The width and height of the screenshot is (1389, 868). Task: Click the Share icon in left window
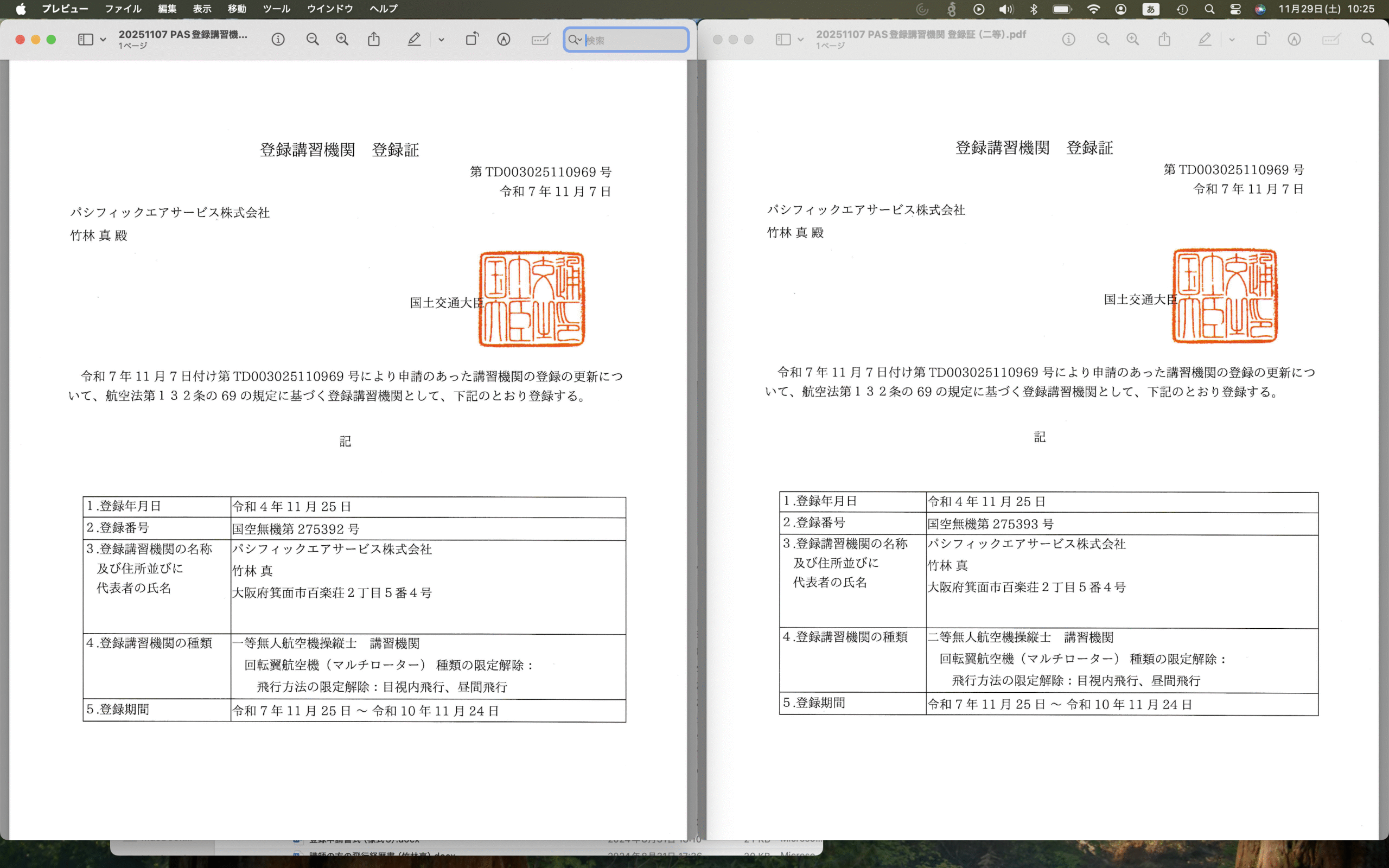[374, 40]
